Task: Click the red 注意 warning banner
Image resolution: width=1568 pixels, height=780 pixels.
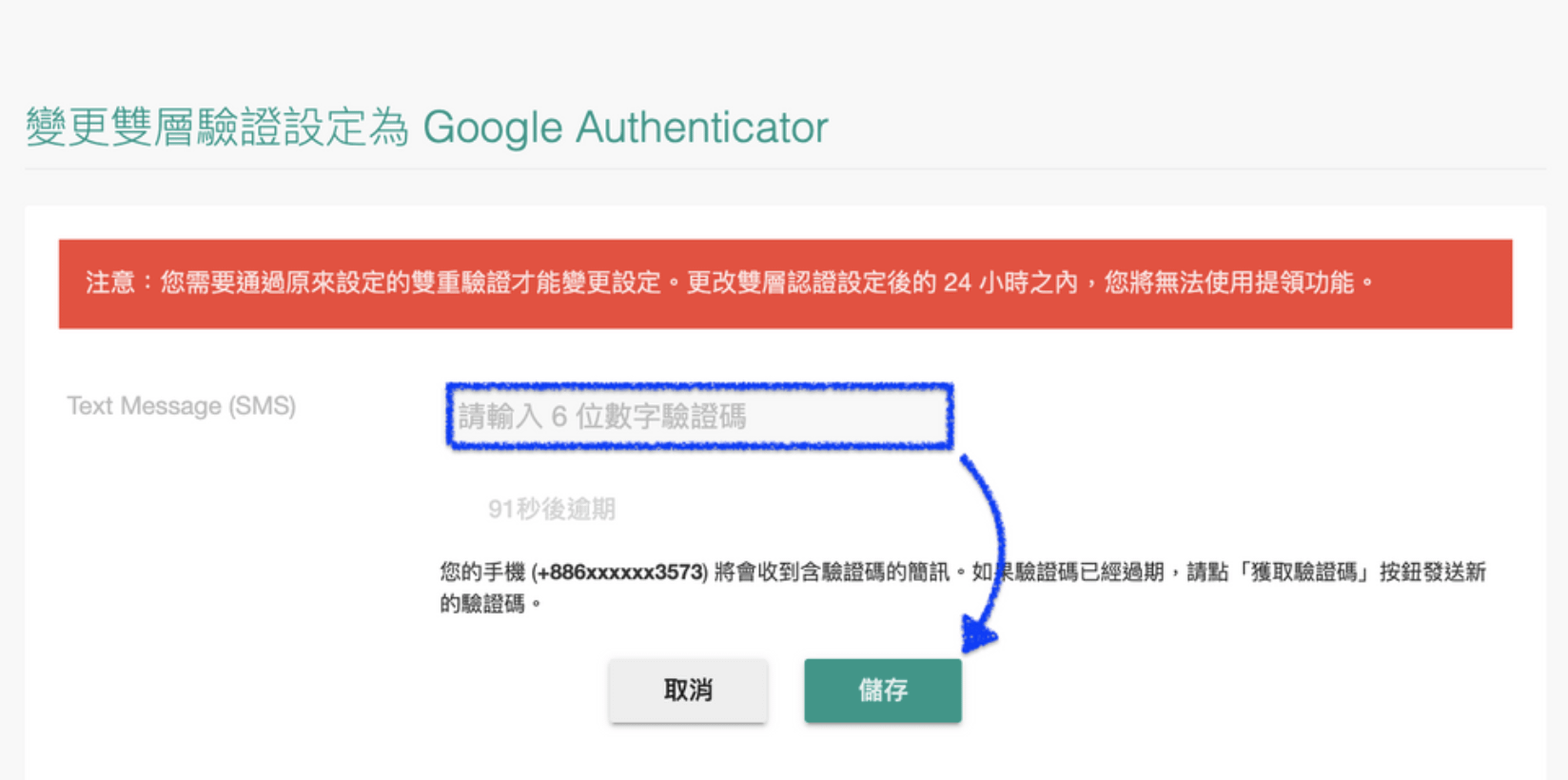Action: 785,283
